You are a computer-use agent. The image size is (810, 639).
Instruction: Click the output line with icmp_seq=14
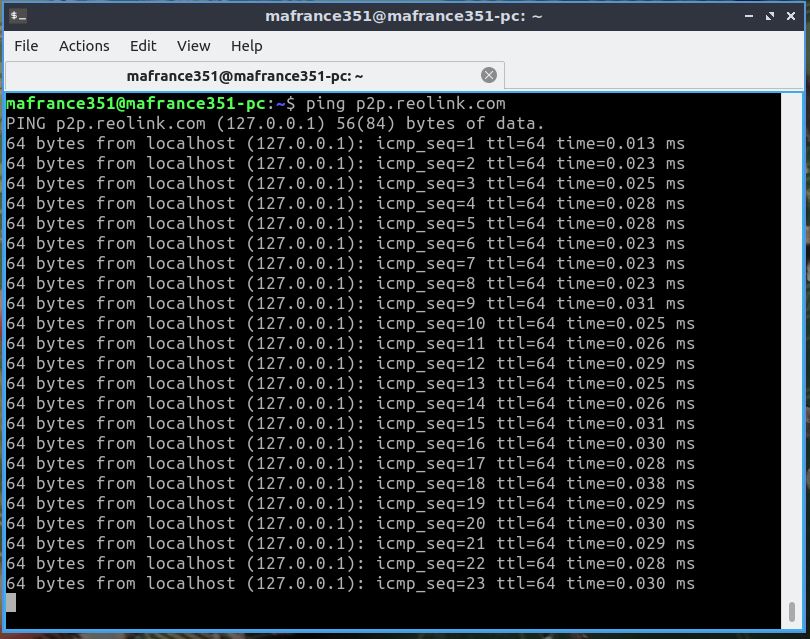click(x=350, y=403)
